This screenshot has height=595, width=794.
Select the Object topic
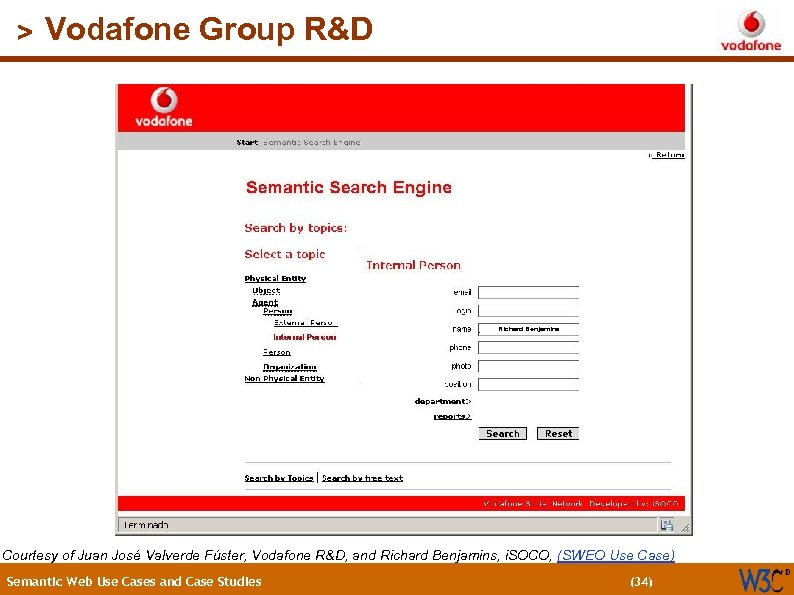click(266, 291)
